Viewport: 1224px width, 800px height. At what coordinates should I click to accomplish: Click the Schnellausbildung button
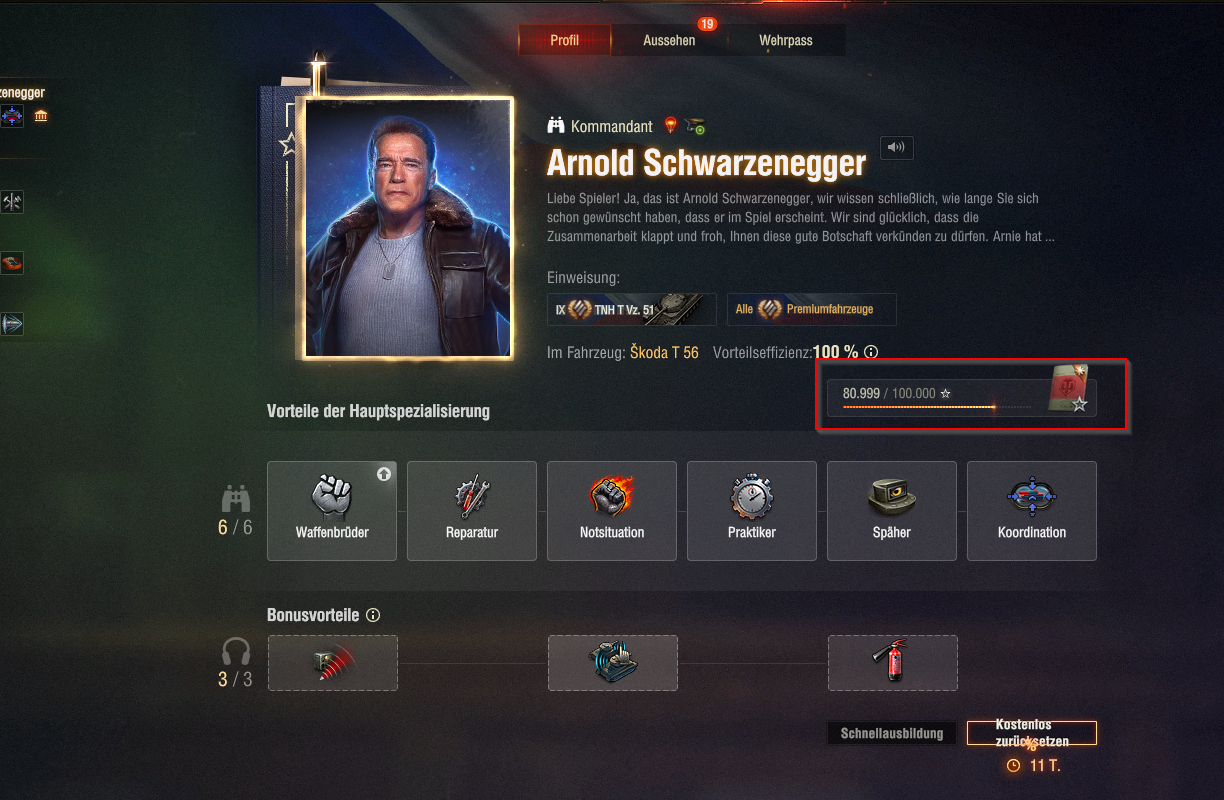click(892, 733)
